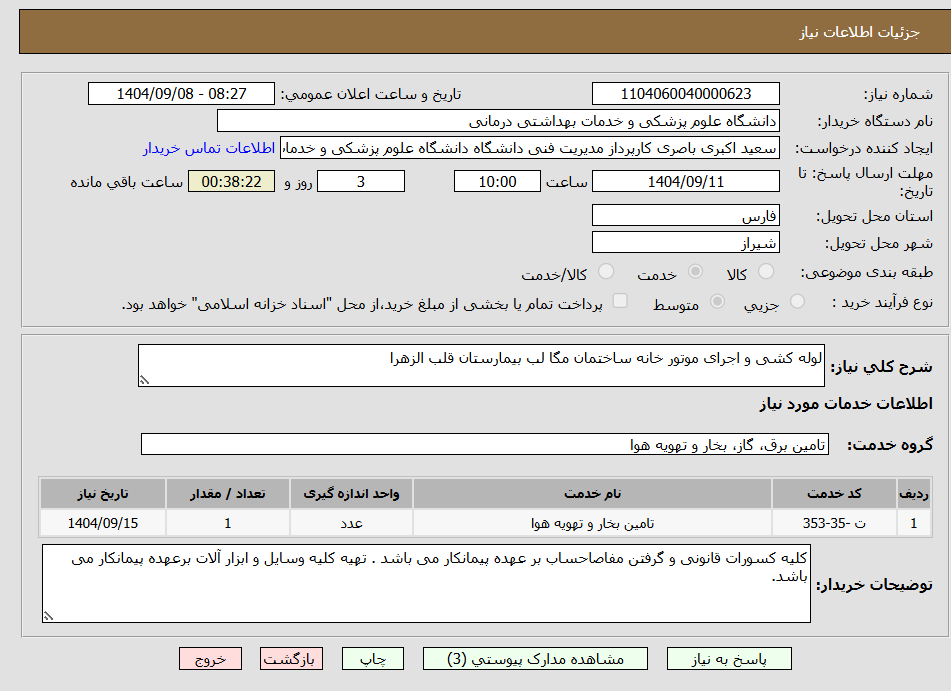Select the کالا radio button
The width and height of the screenshot is (951, 691).
pyautogui.click(x=765, y=271)
